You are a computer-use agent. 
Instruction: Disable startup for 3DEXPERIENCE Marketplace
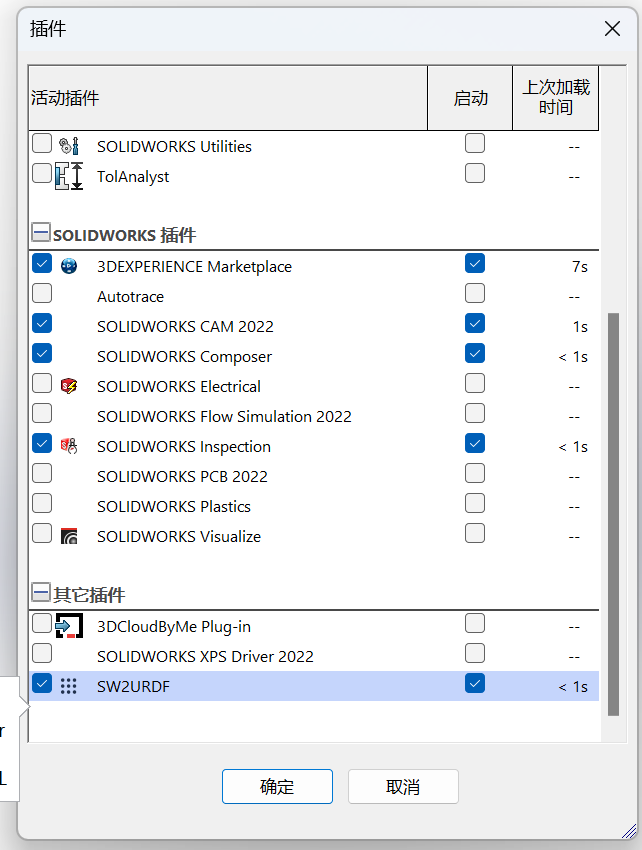(475, 263)
